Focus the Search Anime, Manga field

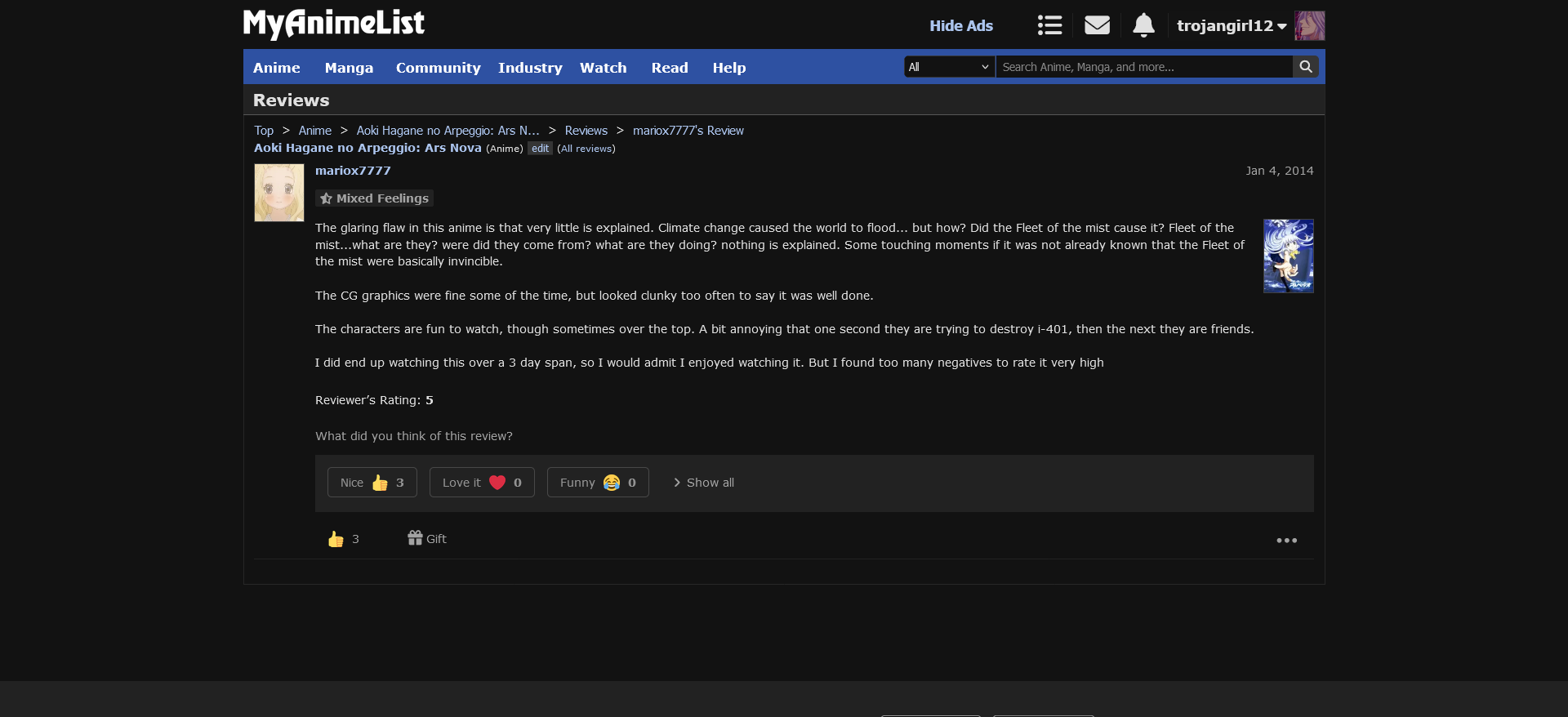coord(1144,67)
